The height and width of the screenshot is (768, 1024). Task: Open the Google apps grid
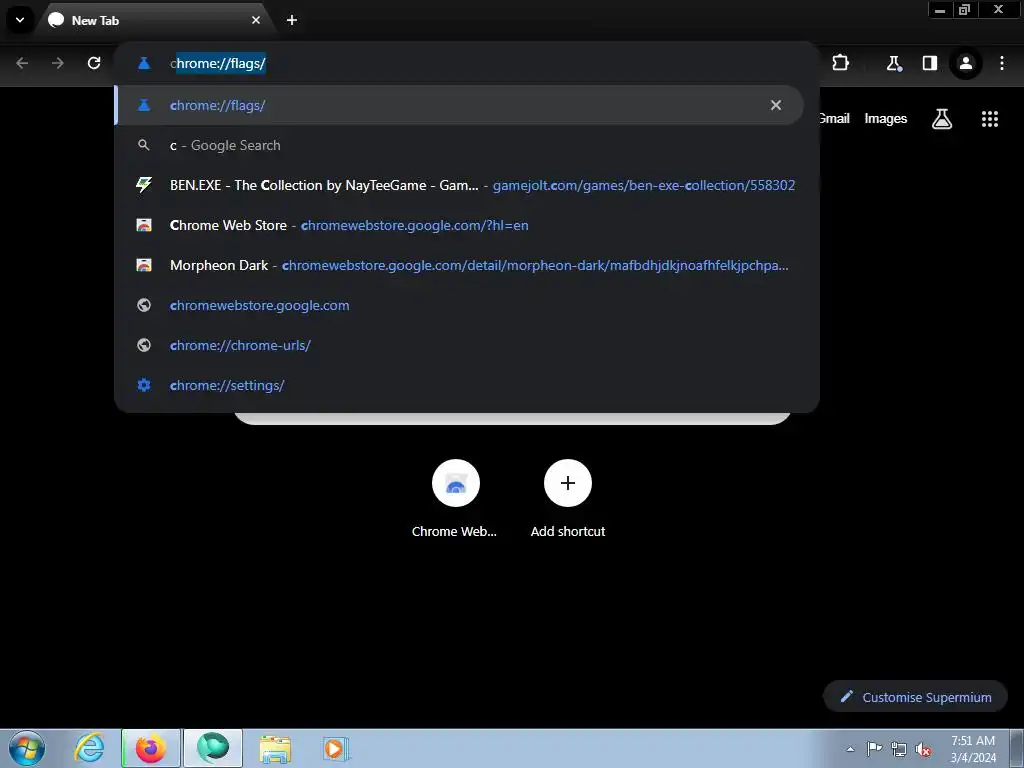tap(989, 118)
